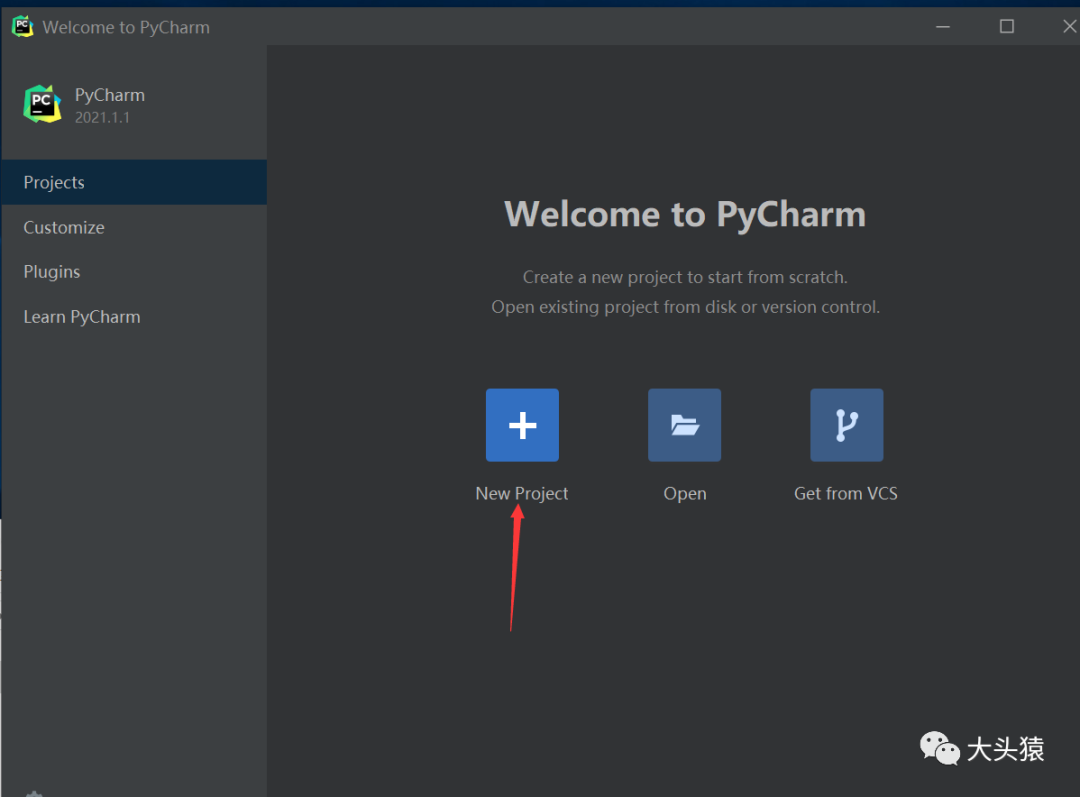Maximize the Welcome to PyCharm window
The image size is (1080, 797).
[x=1006, y=27]
